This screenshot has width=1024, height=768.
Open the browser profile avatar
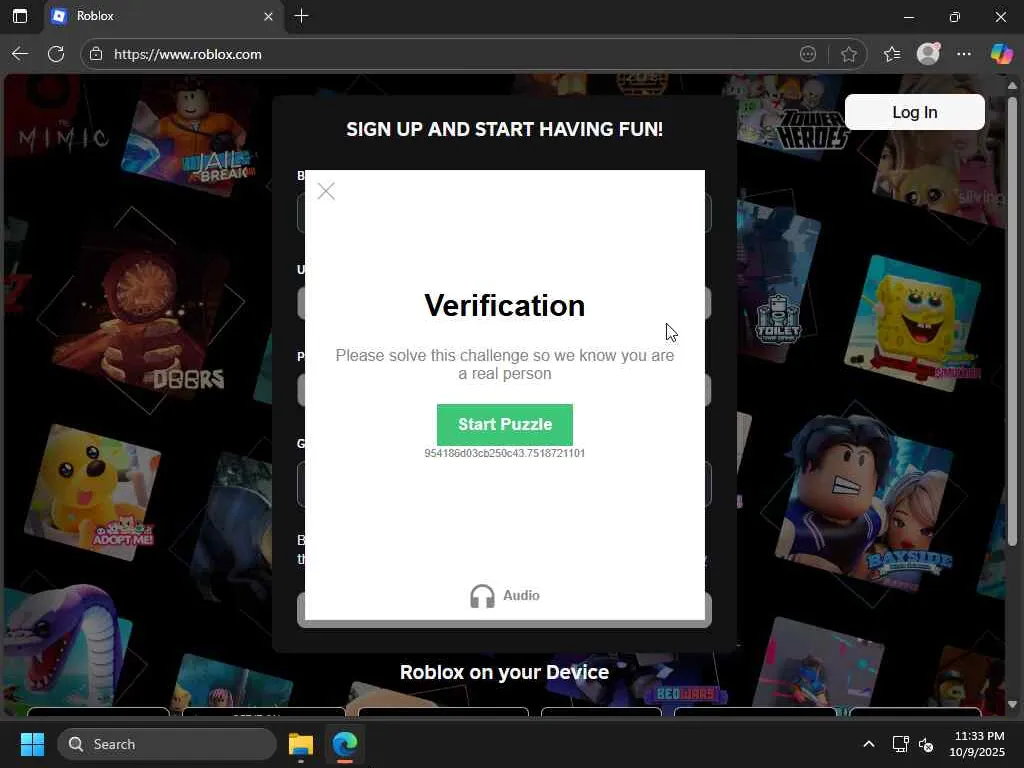[928, 54]
